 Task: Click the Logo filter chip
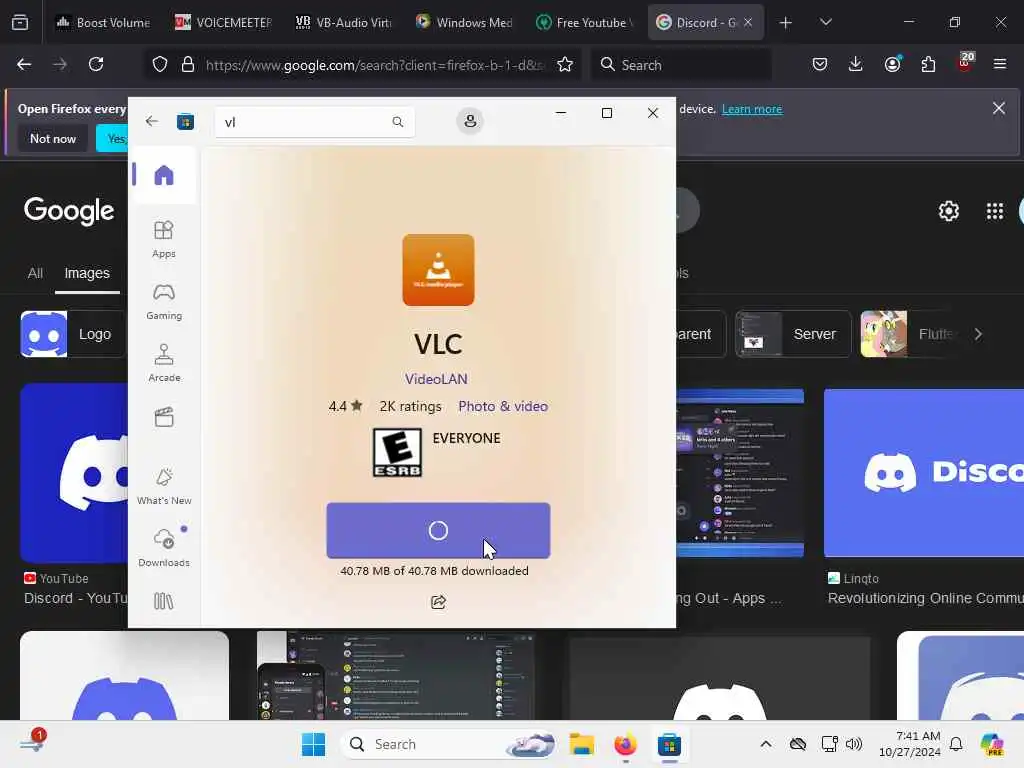click(x=73, y=334)
